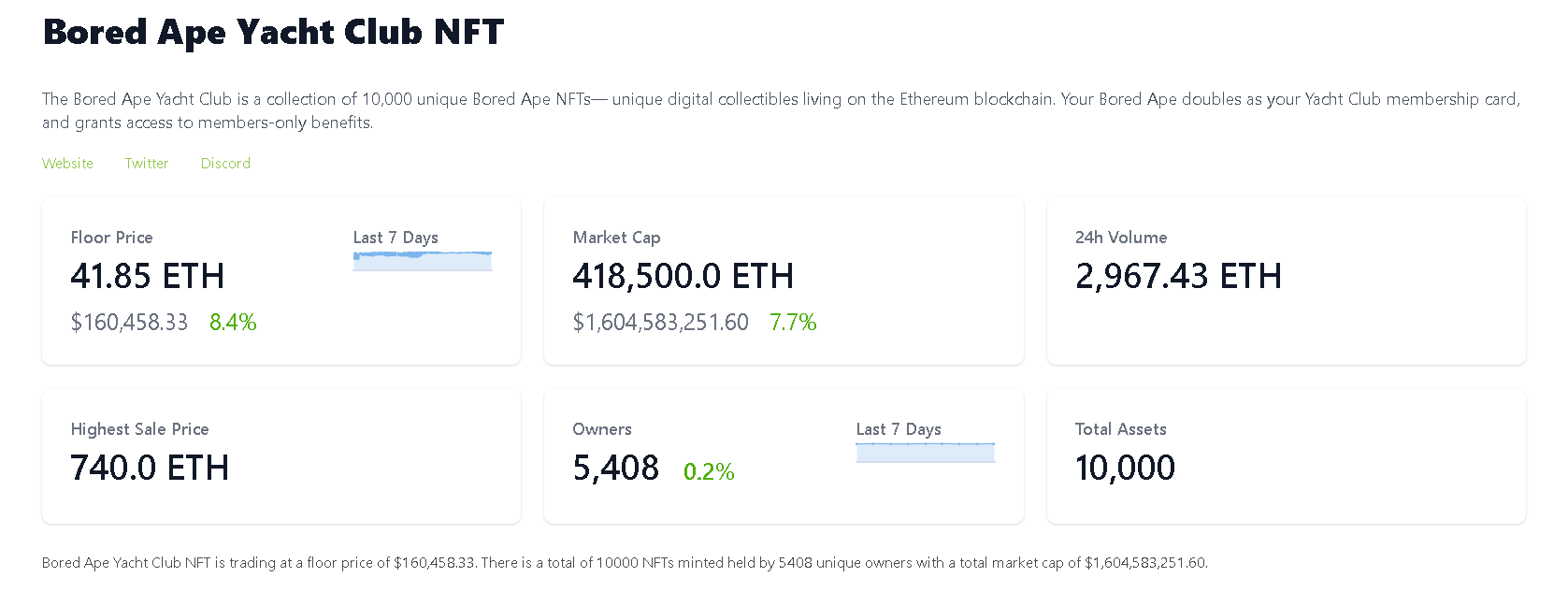Open the Discord link
This screenshot has width=1568, height=592.
[225, 164]
